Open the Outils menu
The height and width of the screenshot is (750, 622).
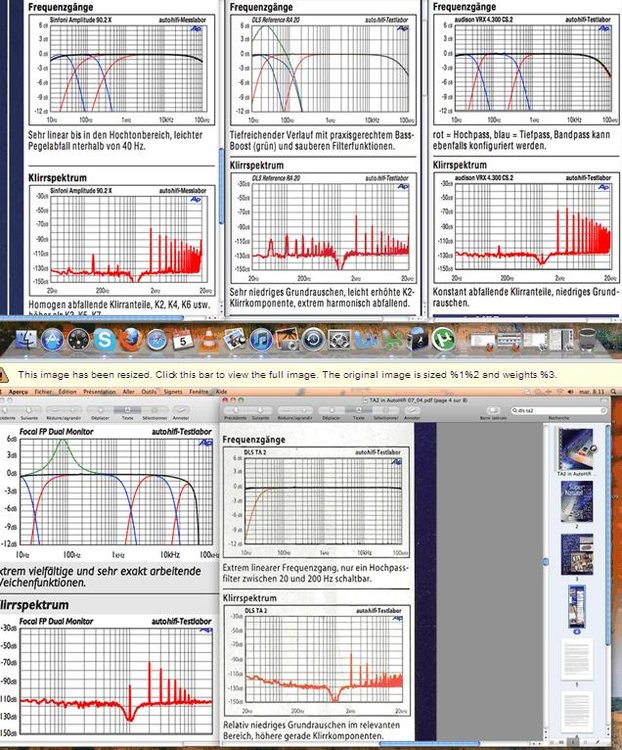(149, 392)
